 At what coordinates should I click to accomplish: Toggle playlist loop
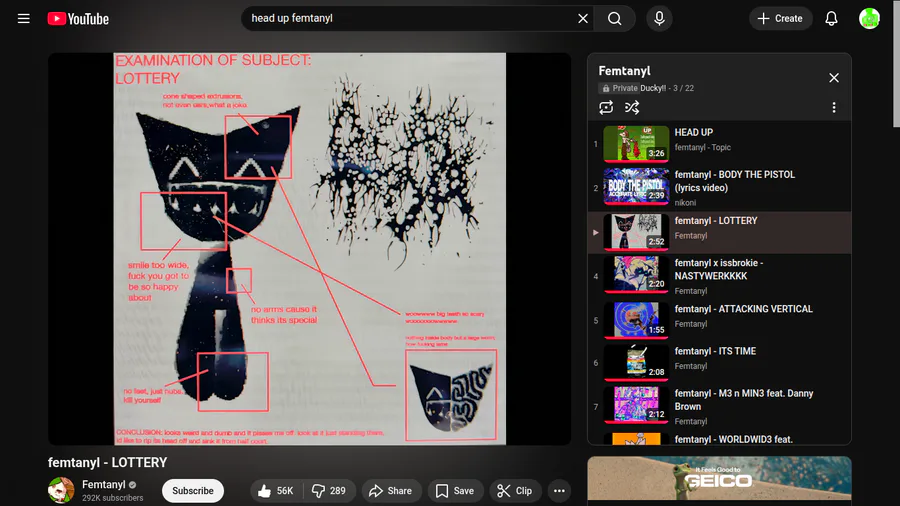[606, 107]
